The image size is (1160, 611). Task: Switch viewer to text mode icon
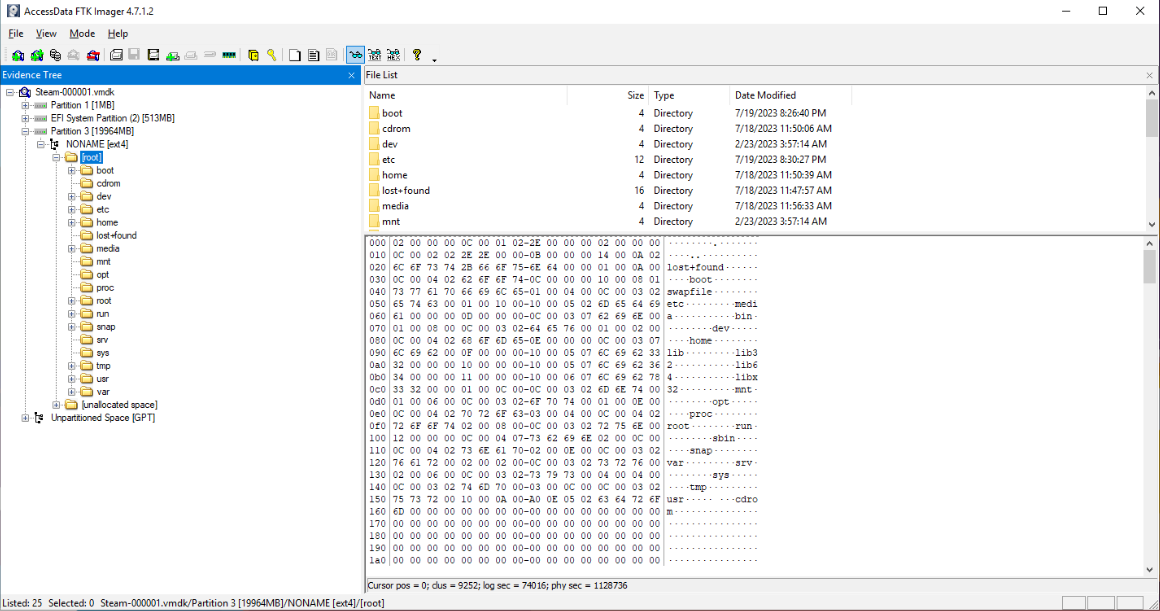pos(374,55)
